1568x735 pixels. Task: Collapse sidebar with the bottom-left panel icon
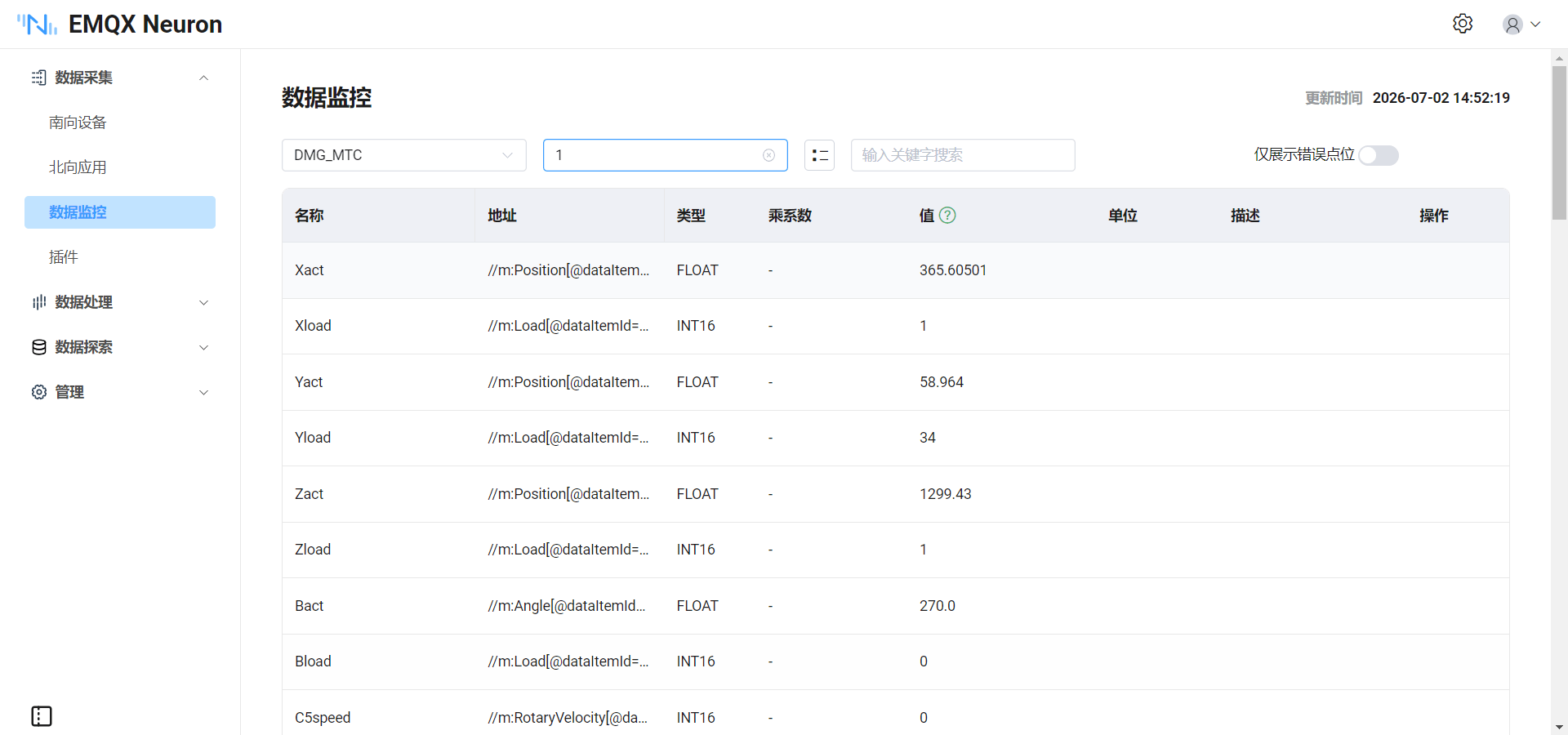pos(42,716)
